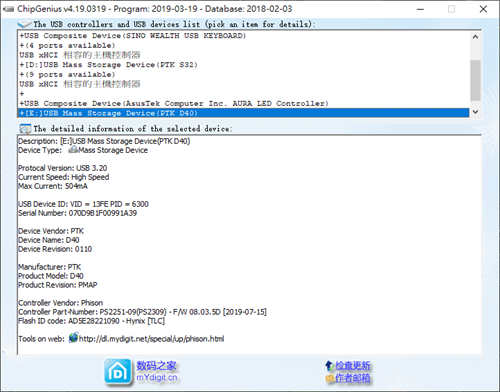Viewport: 500px width, 392px height.
Task: Select the SINO WEALTH USB KEYBOARD device row
Action: 243,36
